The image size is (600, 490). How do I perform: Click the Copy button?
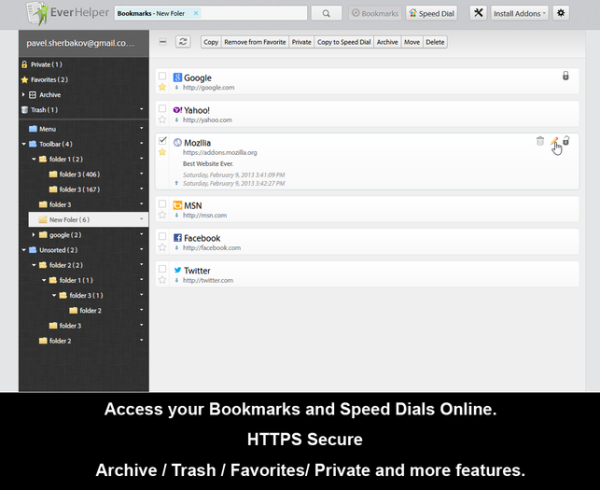coord(210,42)
